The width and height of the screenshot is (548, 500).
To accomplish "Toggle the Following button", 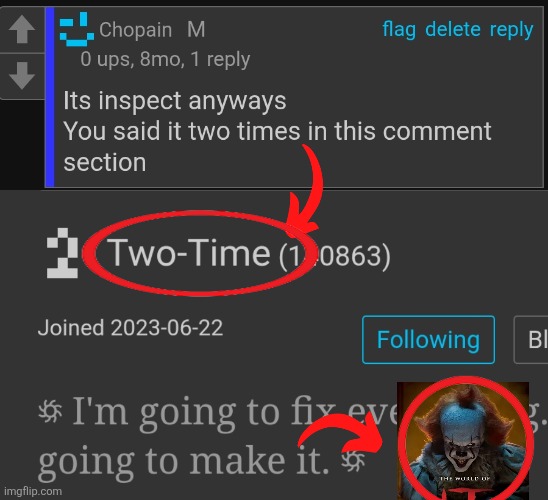I will click(x=428, y=340).
